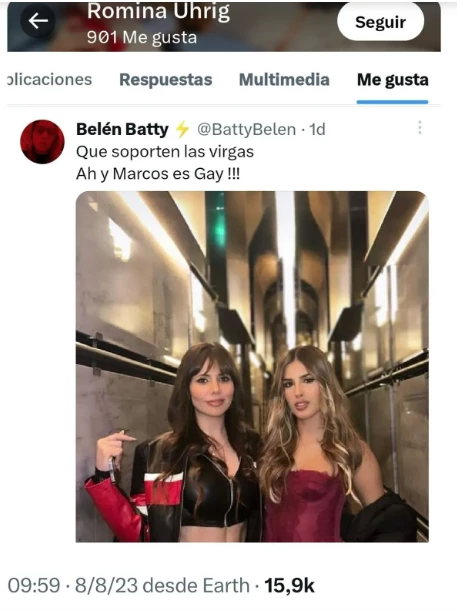Open the partially visible Publicaciones tab
457x611 pixels.
click(50, 79)
